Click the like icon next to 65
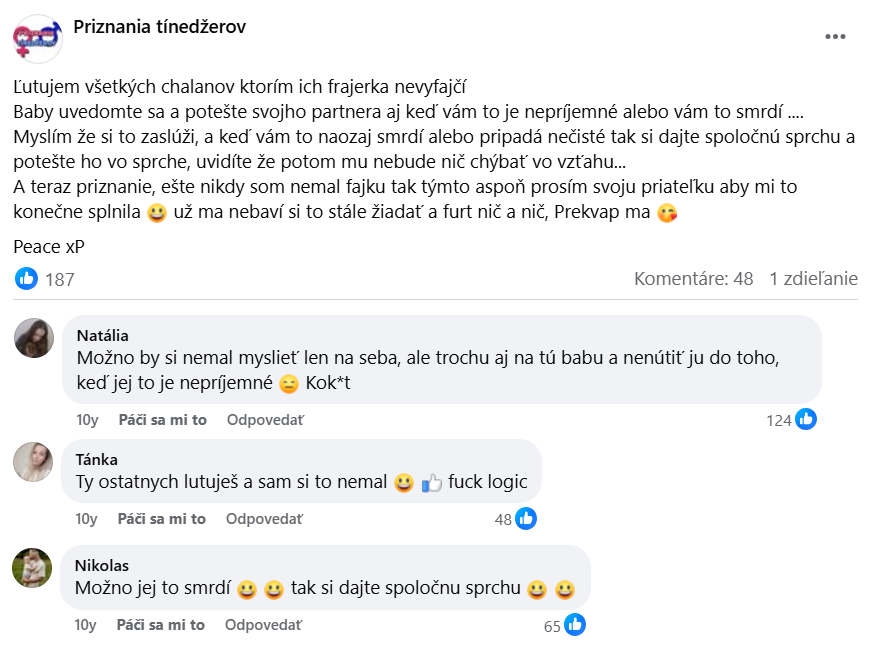The width and height of the screenshot is (869, 648). click(575, 625)
